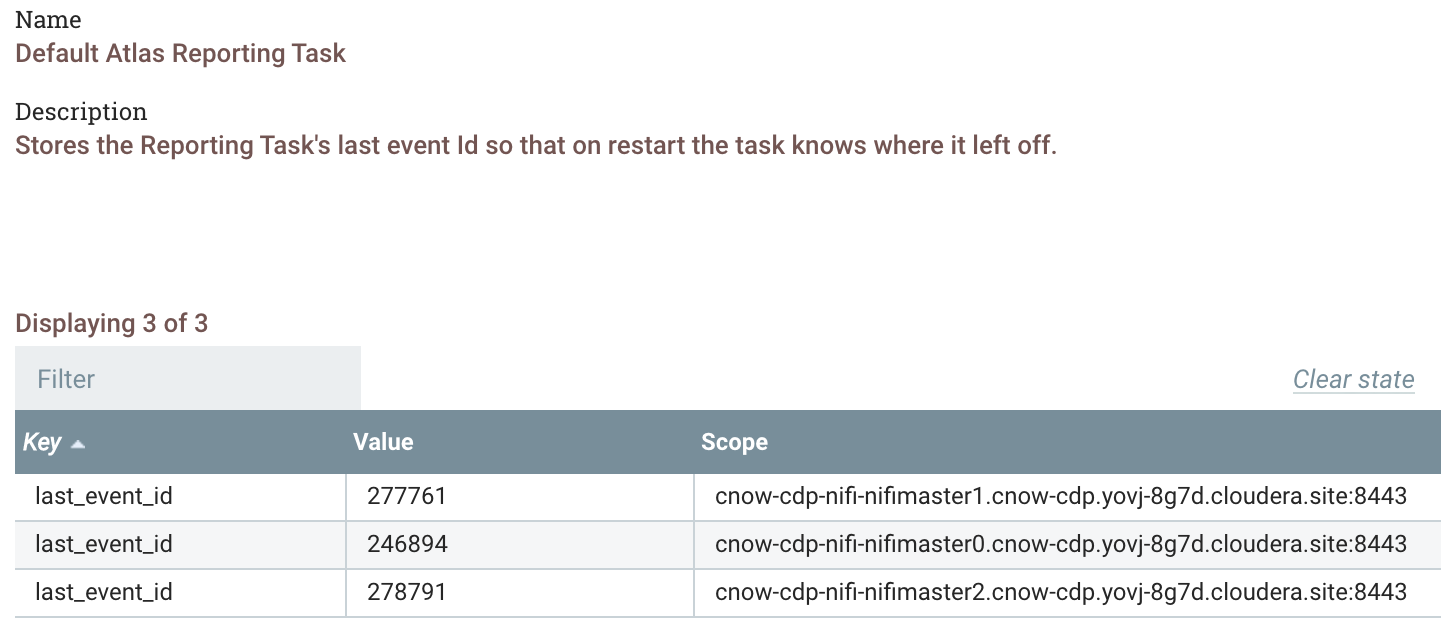Click the state description text
Screen dimensions: 1441x624
[x=536, y=145]
